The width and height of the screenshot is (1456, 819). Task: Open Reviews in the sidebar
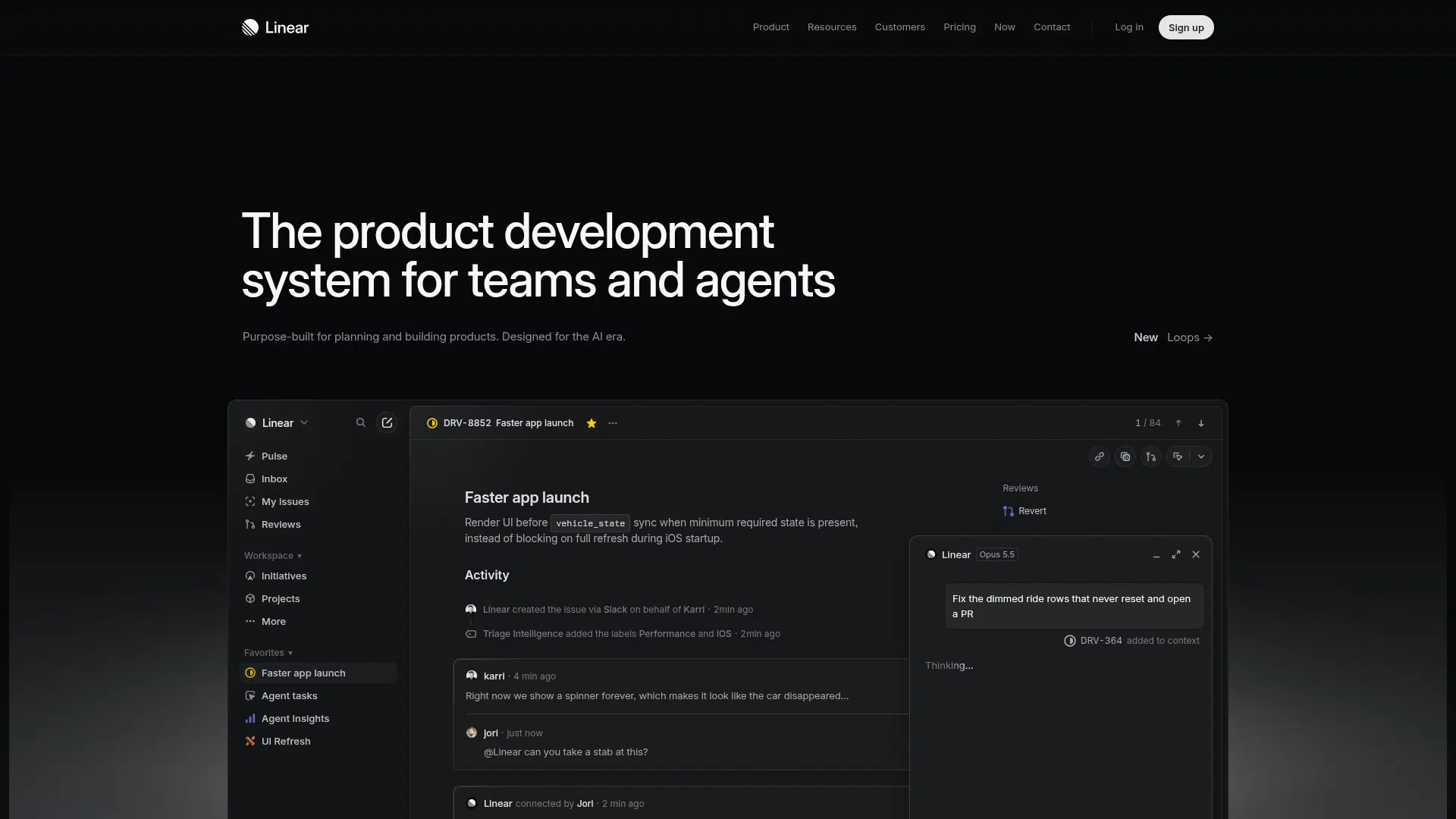[x=318, y=524]
